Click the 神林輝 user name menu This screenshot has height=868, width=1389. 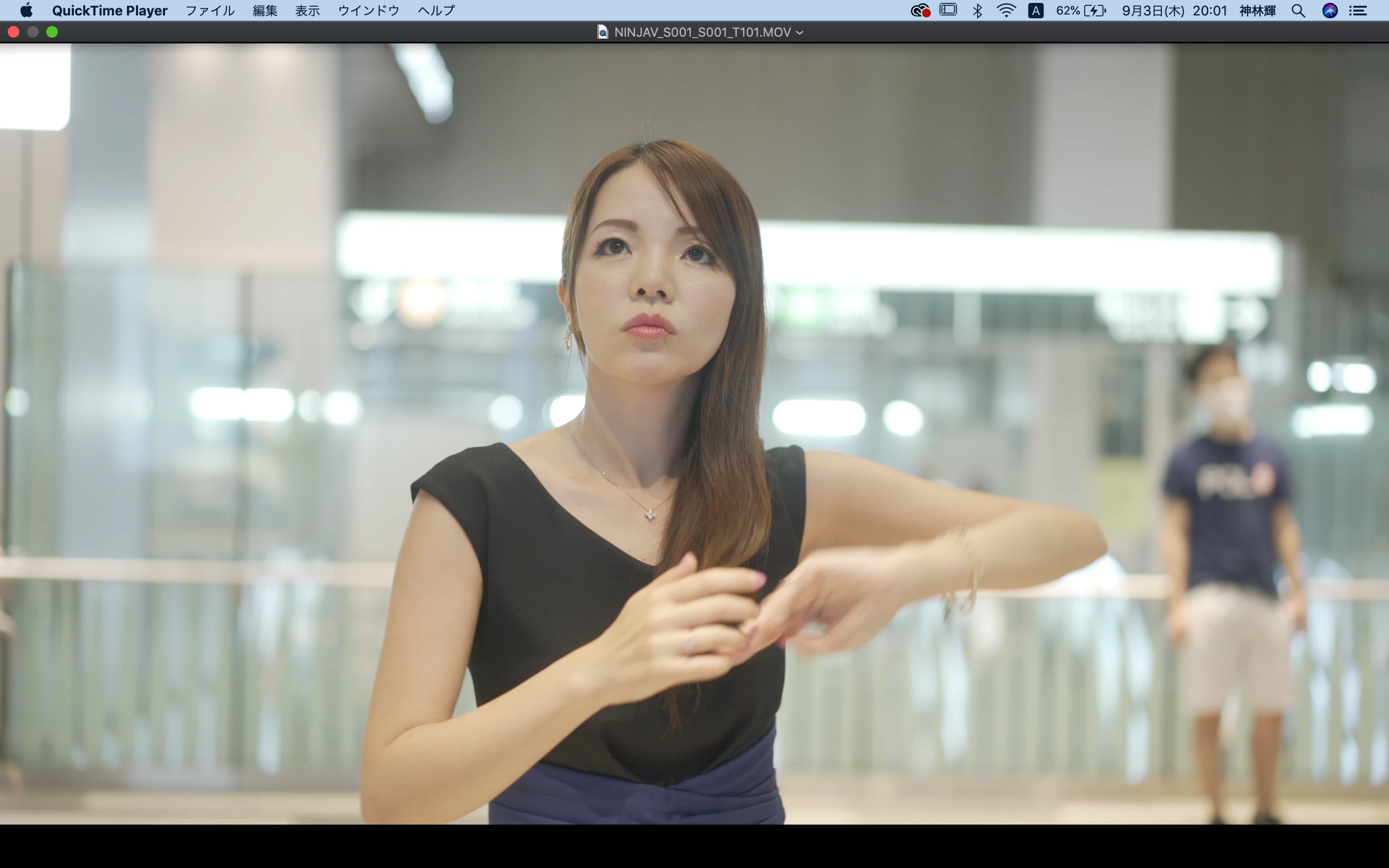click(x=1257, y=10)
